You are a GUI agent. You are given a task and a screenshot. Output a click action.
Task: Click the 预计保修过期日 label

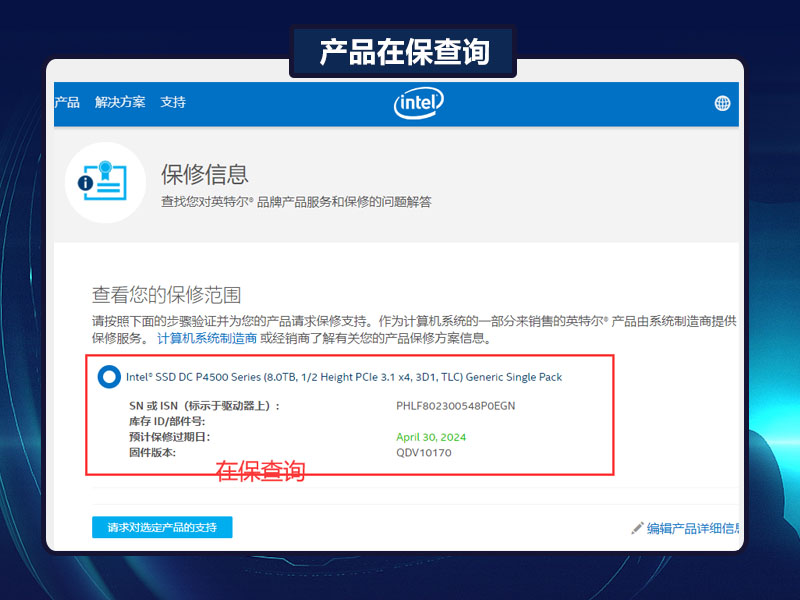point(169,437)
